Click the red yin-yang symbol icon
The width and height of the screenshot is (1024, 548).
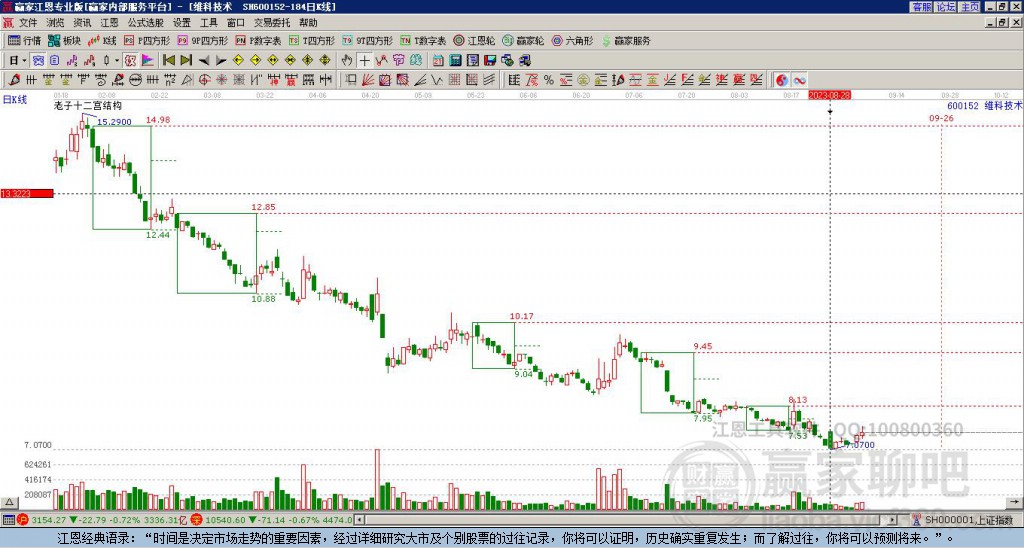[781, 80]
